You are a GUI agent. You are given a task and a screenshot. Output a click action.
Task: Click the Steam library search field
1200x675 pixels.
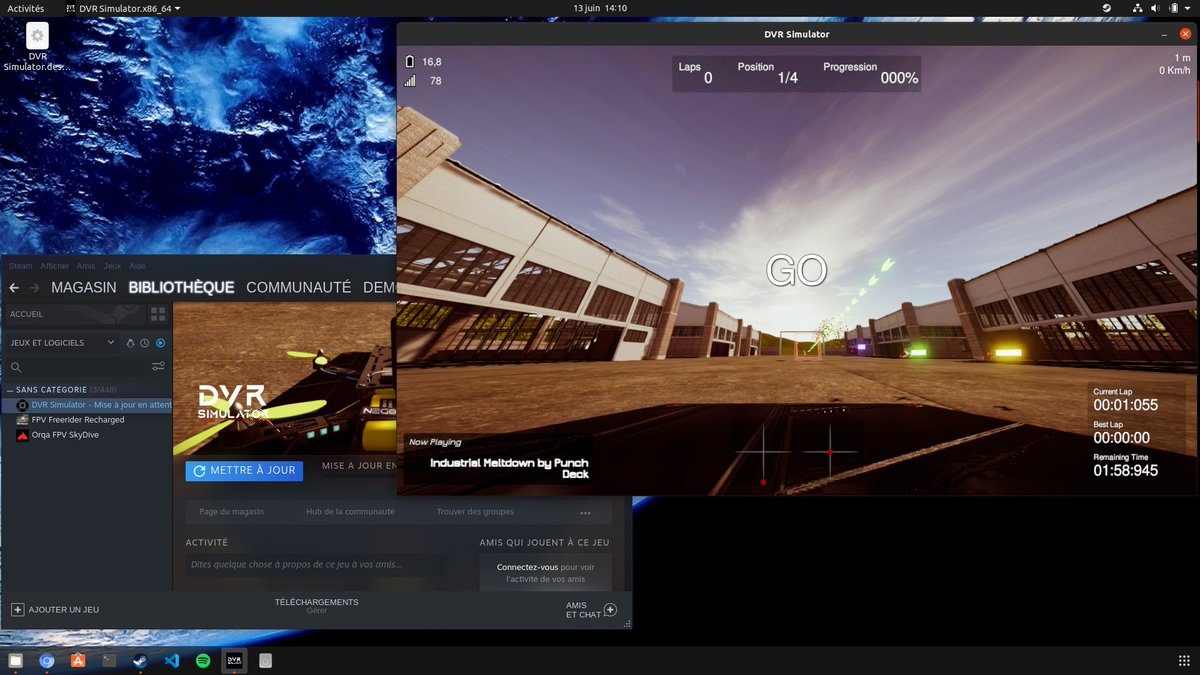[85, 367]
